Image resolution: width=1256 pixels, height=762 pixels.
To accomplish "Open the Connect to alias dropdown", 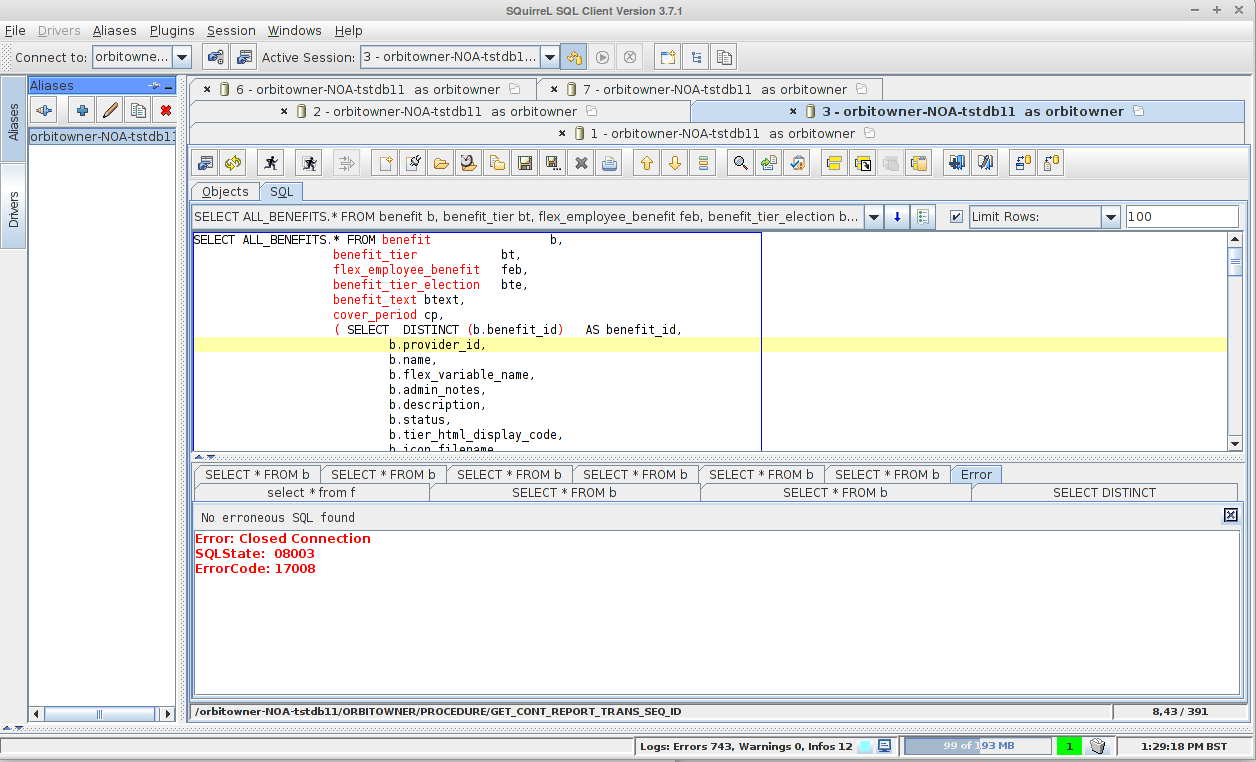I will coord(180,57).
